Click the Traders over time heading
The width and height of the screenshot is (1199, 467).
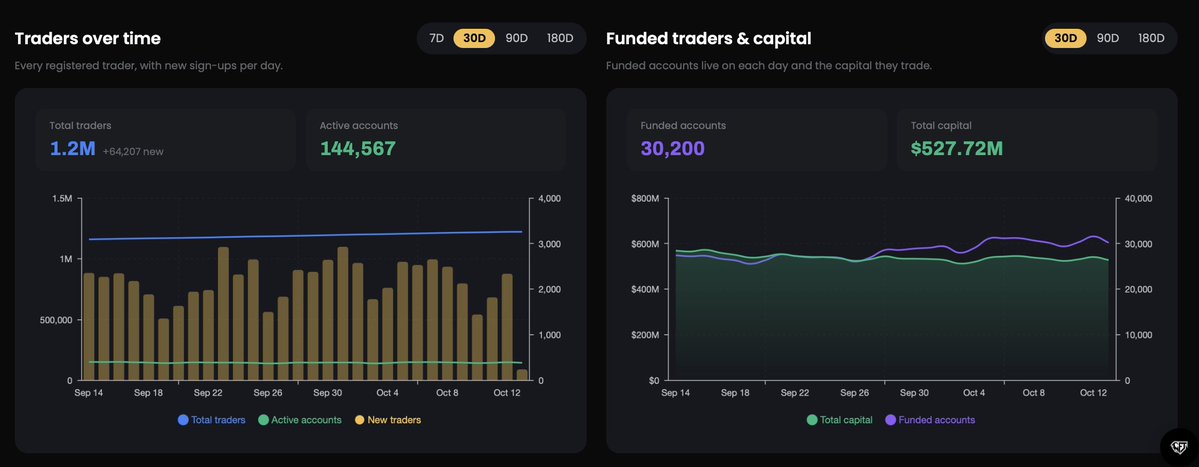click(x=88, y=38)
